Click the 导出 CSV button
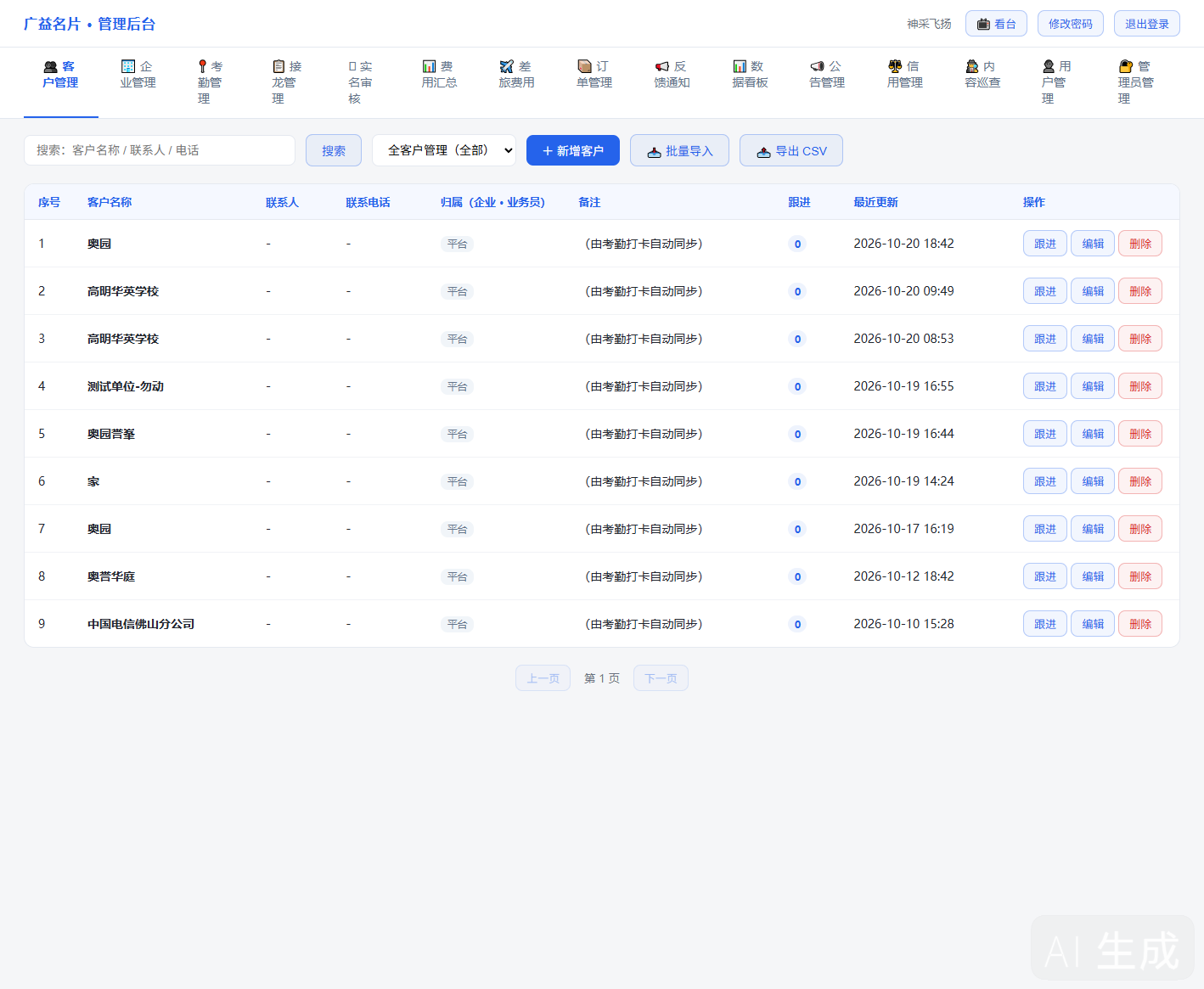This screenshot has height=989, width=1204. (791, 150)
